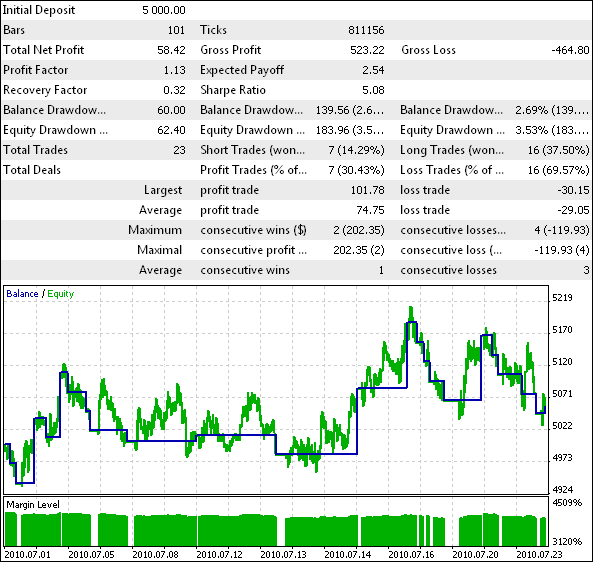Click the 2010.07.01 date axis marker
593x562 pixels.
click(28, 555)
